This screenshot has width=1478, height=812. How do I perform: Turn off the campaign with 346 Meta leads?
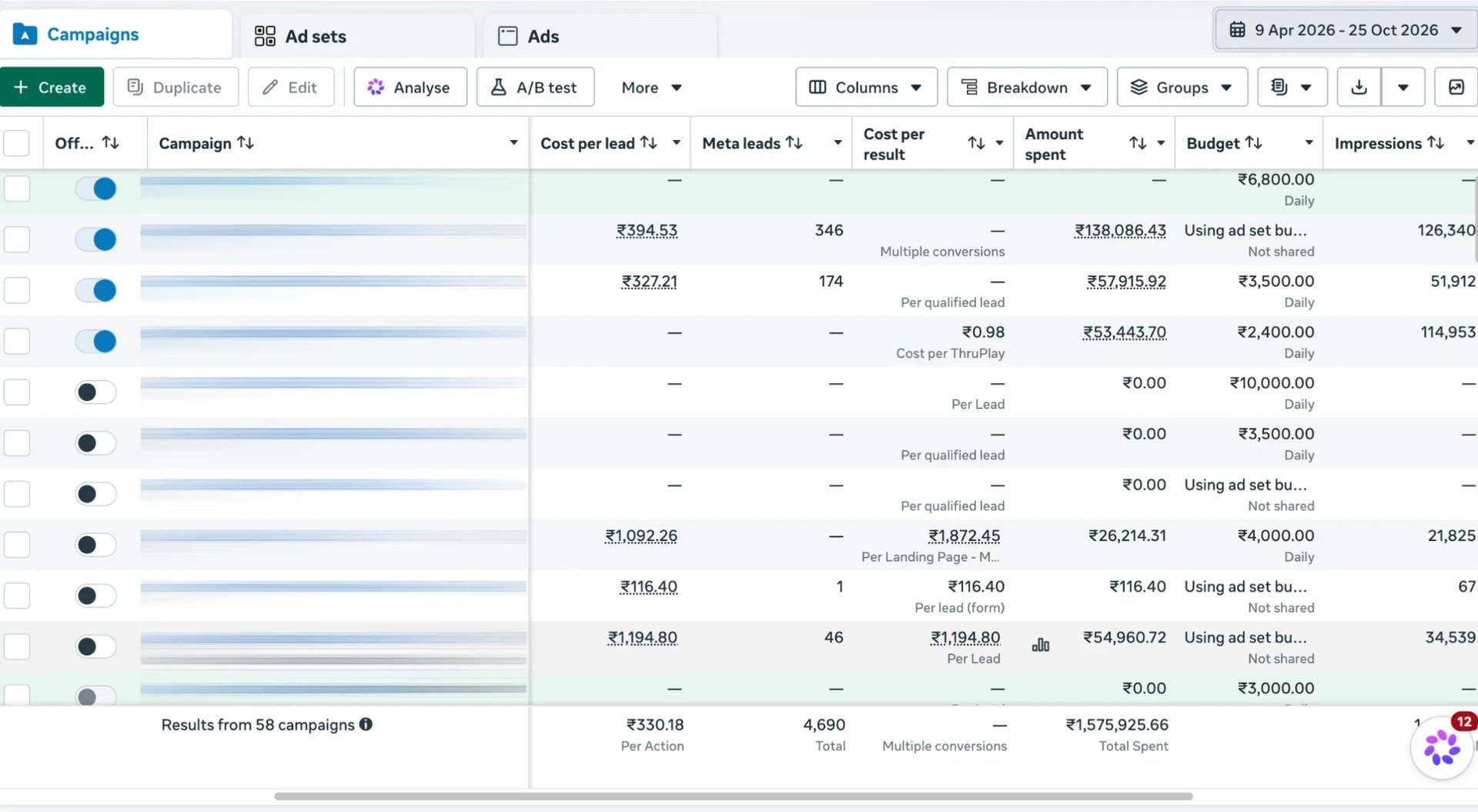tap(96, 239)
